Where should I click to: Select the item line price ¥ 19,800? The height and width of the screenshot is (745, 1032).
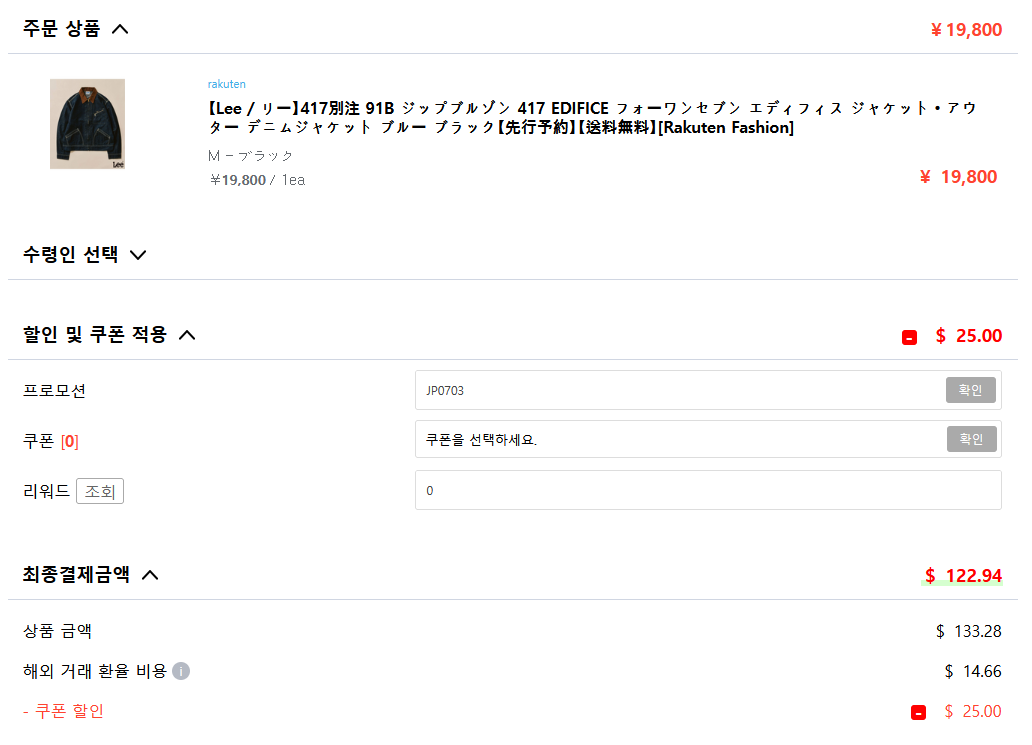(958, 176)
